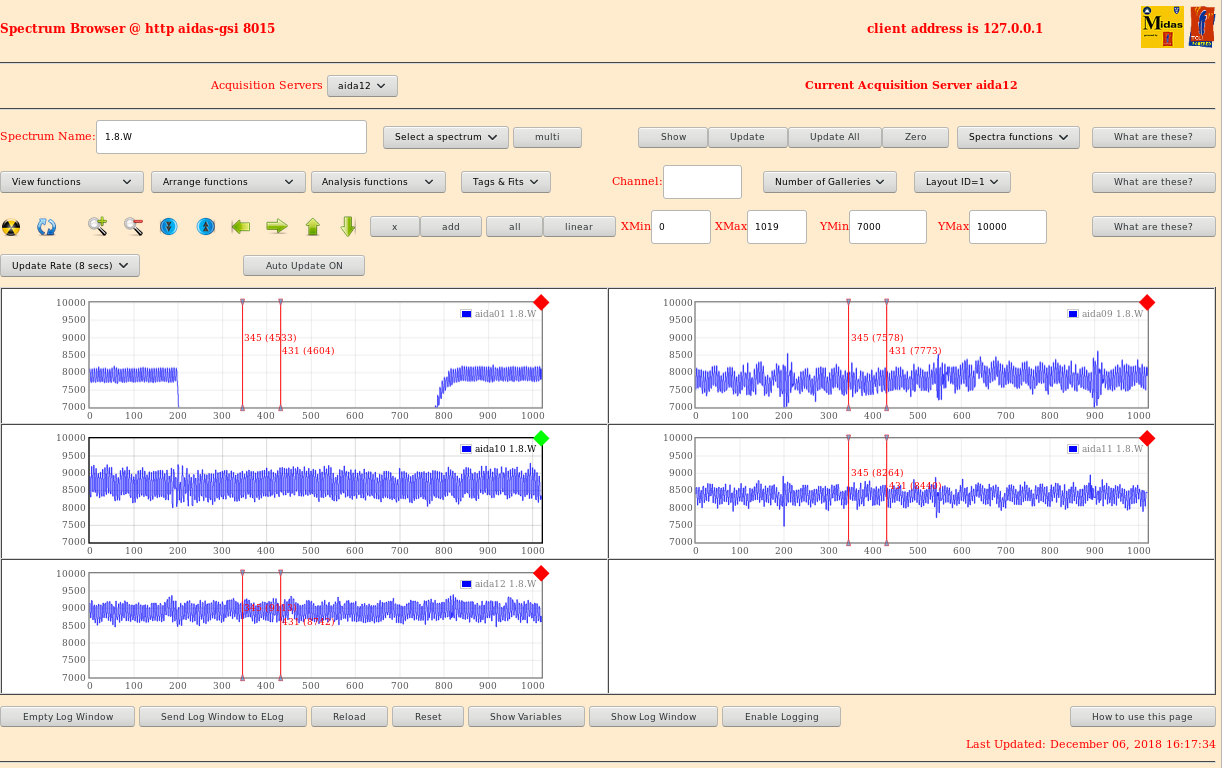Click the radiation hazard icon
The height and width of the screenshot is (768, 1222).
(x=11, y=227)
